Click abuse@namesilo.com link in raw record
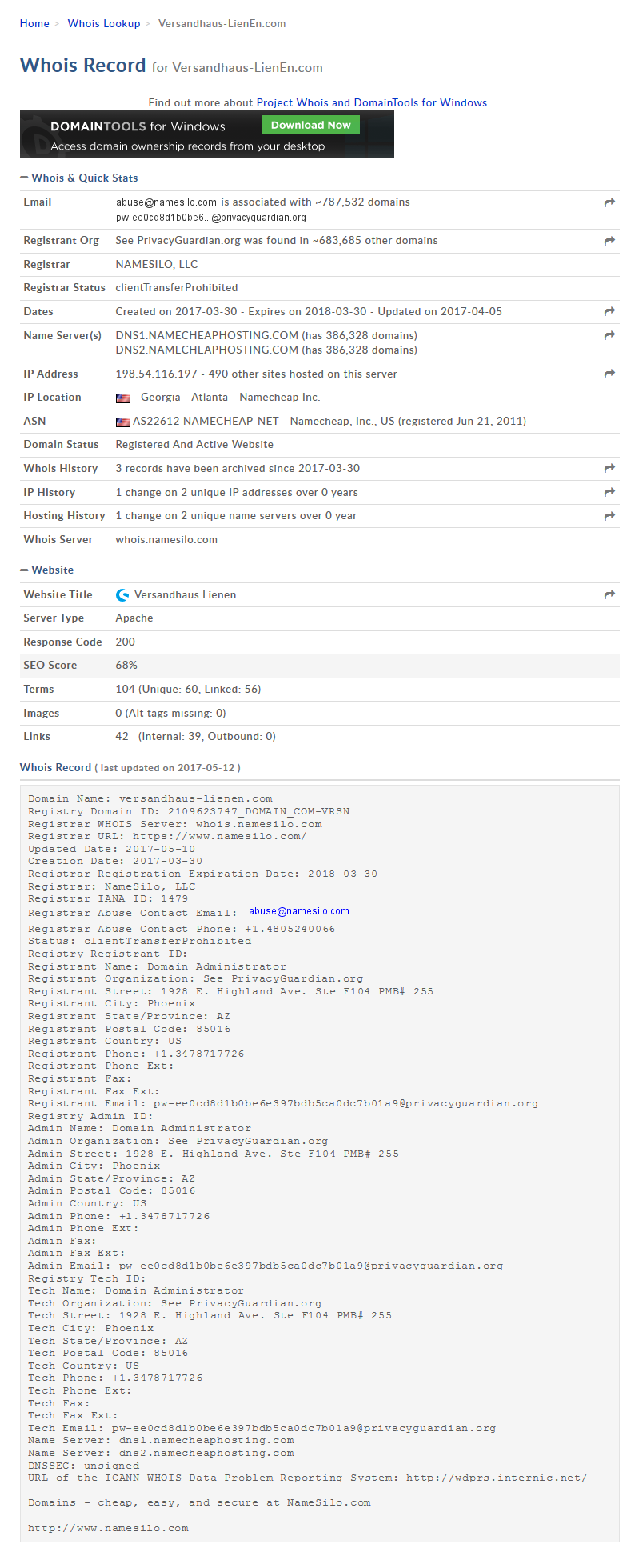Viewport: 643px width, 1568px height. coord(298,911)
